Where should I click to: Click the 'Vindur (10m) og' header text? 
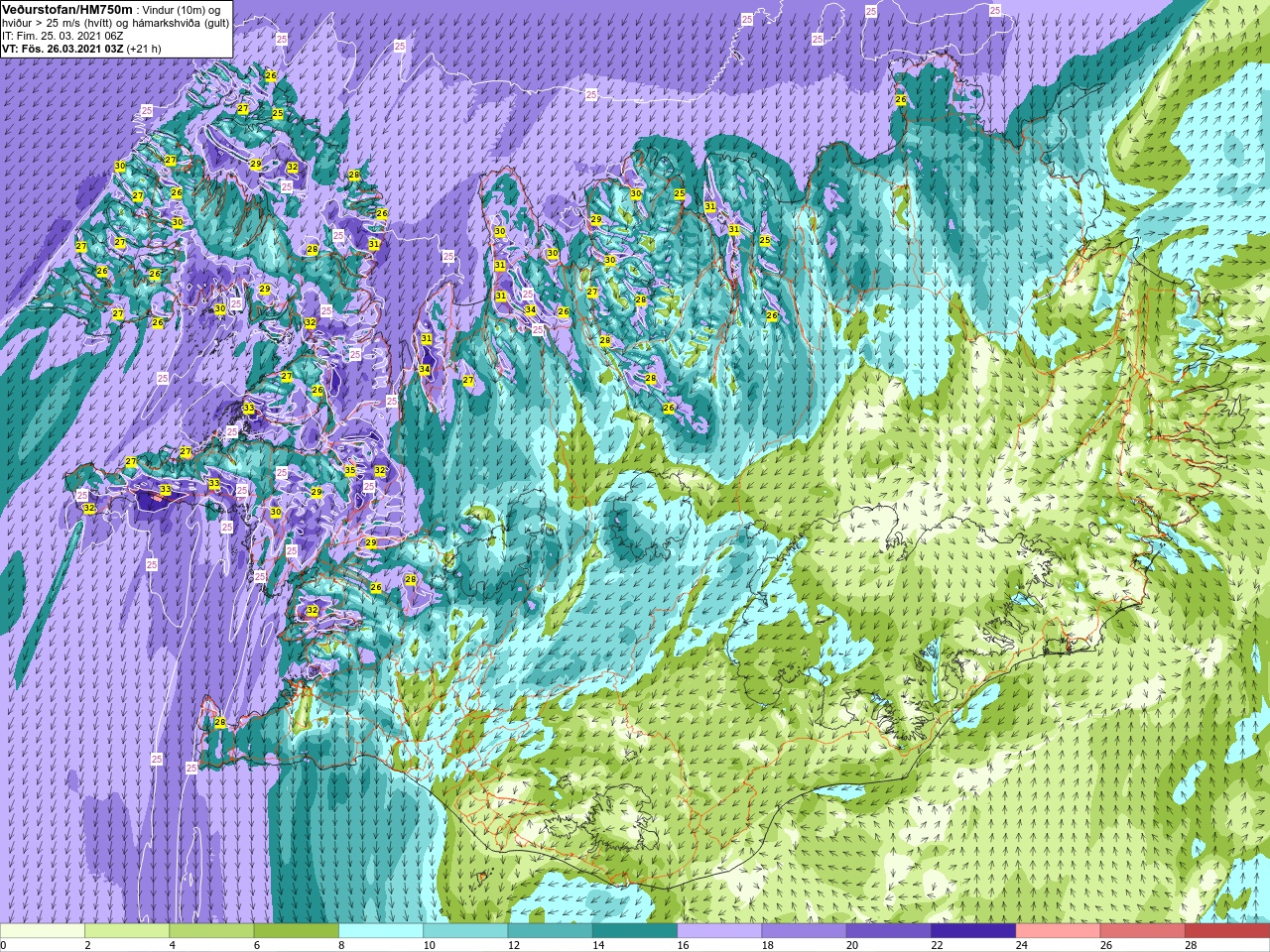182,10
